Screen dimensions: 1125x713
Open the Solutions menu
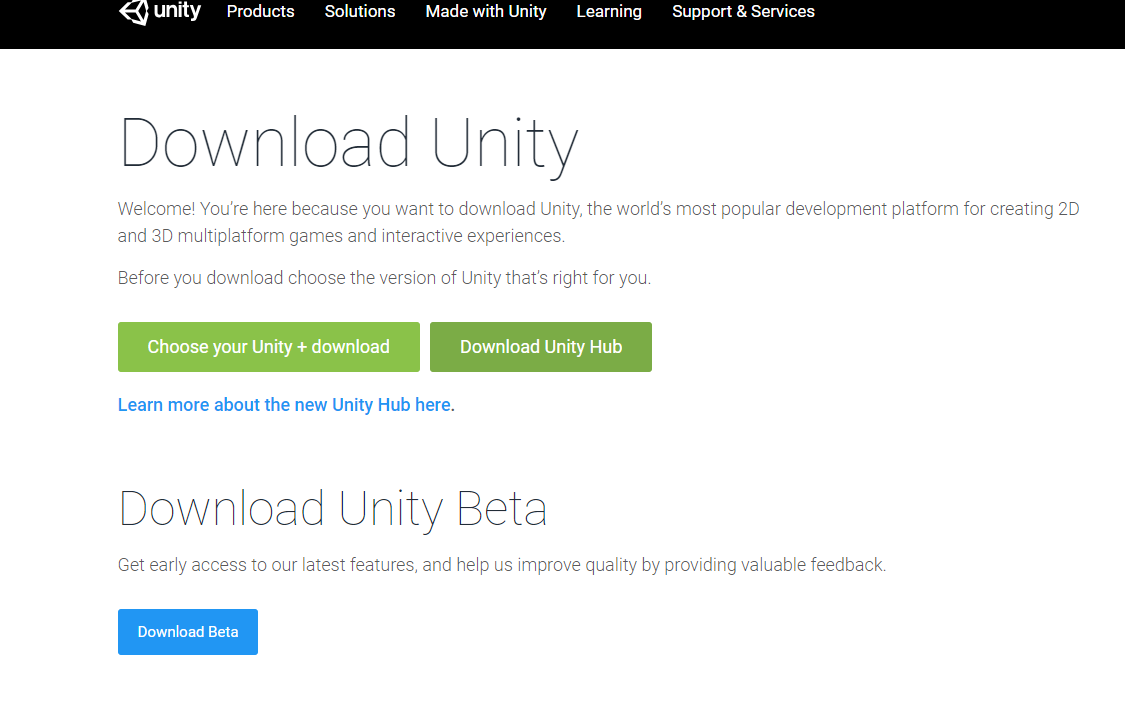click(x=359, y=11)
